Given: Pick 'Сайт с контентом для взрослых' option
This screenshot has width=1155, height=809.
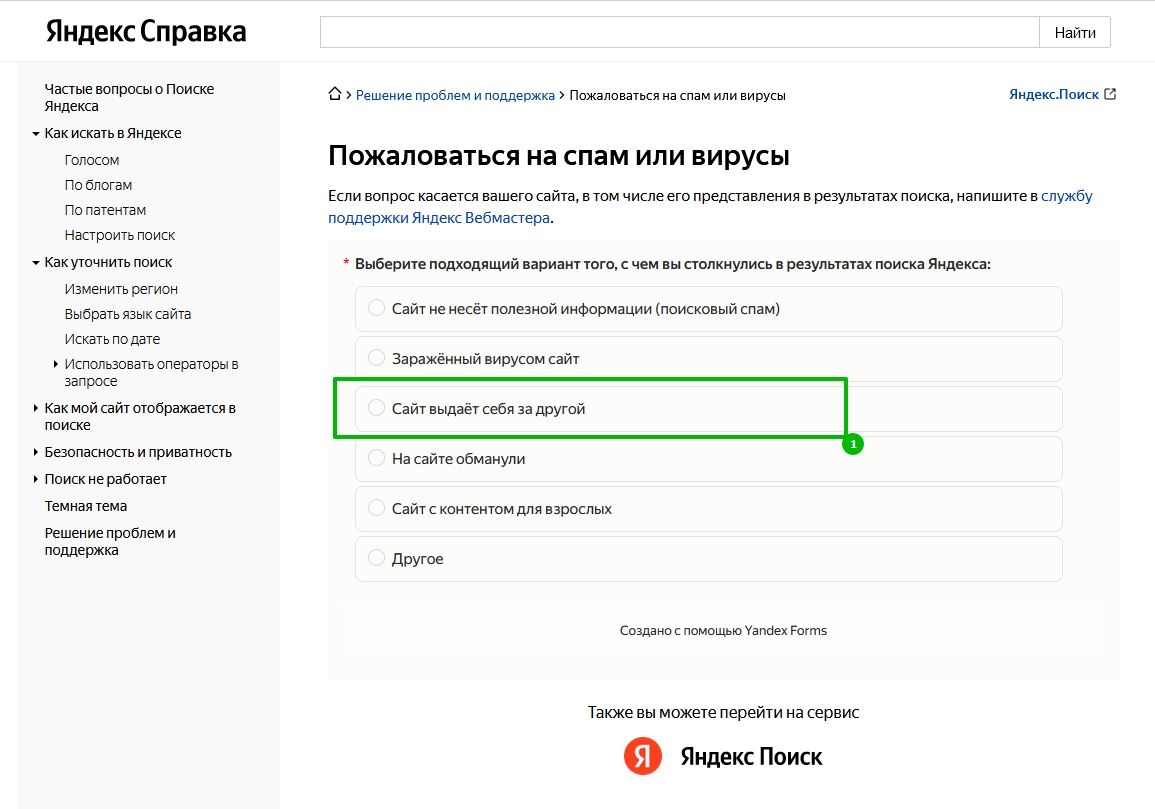Looking at the screenshot, I should click(377, 508).
